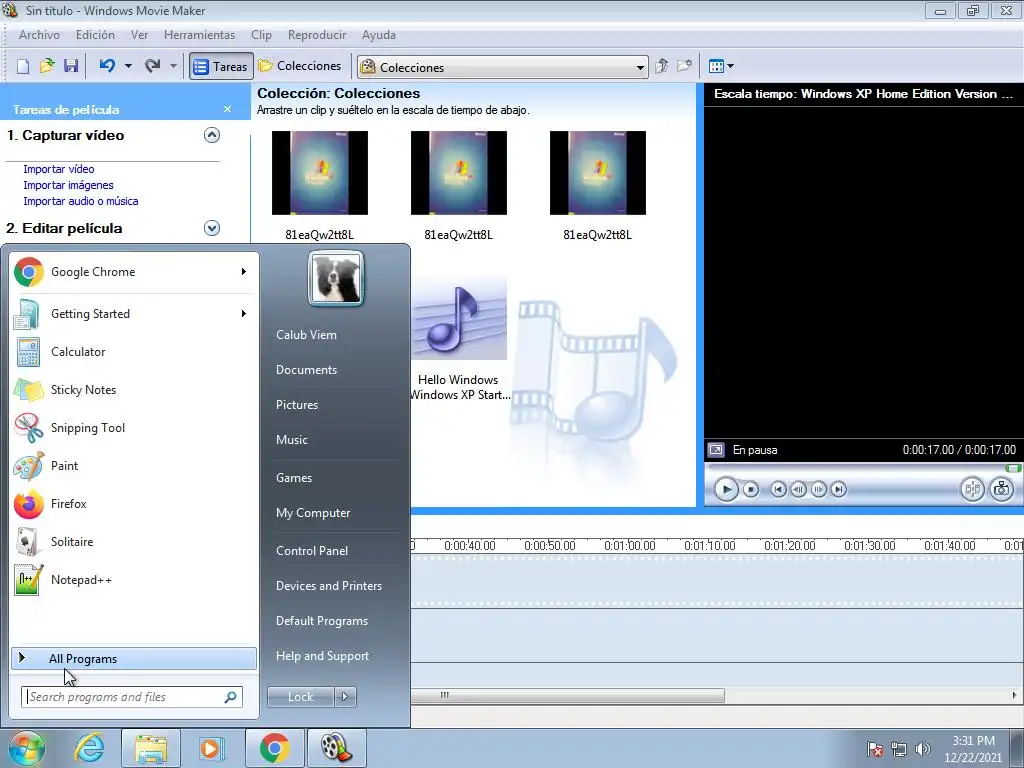Click the timeline horizontal scrollbar thumb
Image resolution: width=1024 pixels, height=768 pixels.
point(568,696)
